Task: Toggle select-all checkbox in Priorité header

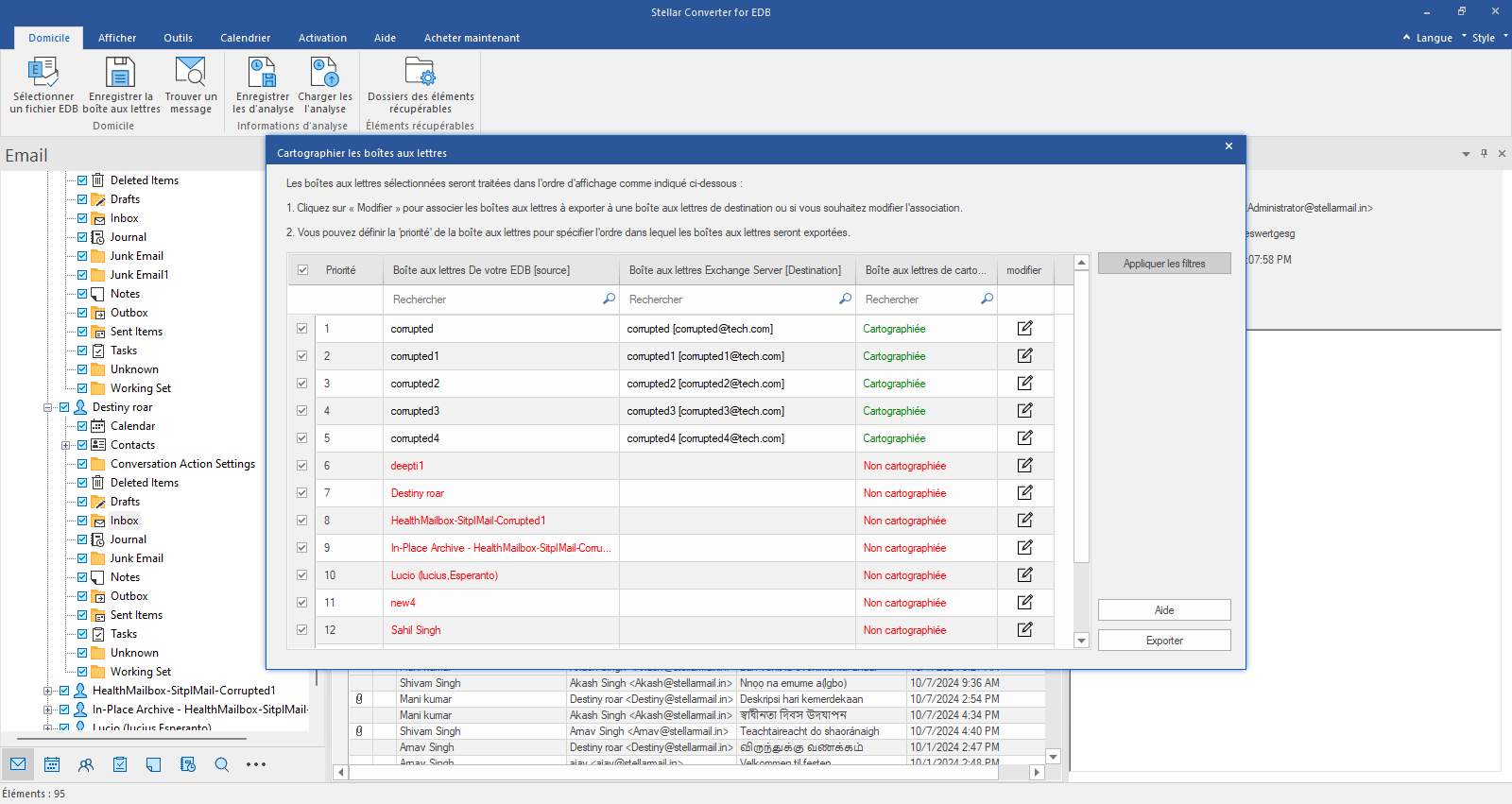Action: [x=302, y=270]
